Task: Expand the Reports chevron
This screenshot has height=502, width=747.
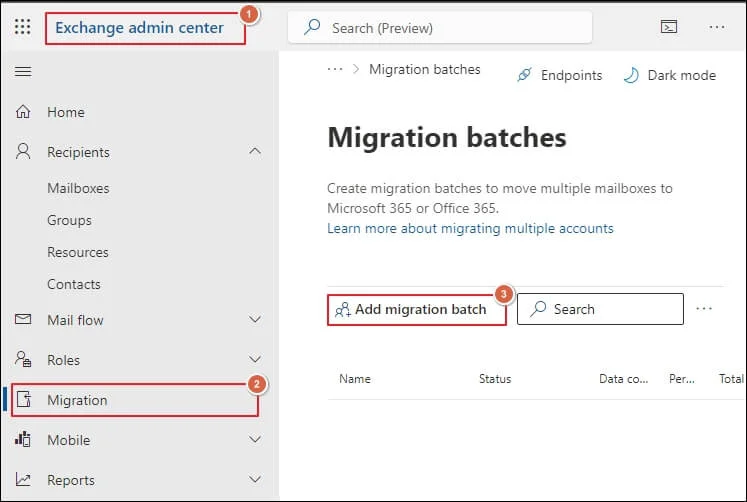Action: point(255,479)
